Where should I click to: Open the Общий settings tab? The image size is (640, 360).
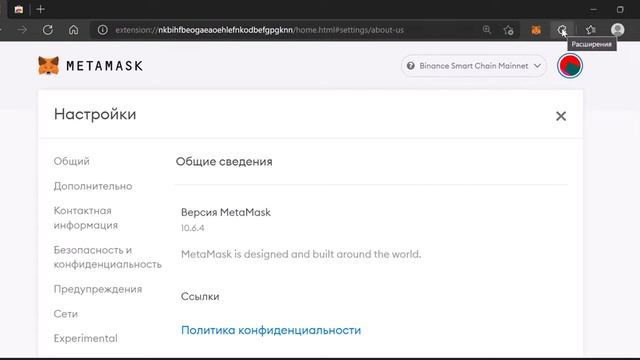click(71, 161)
